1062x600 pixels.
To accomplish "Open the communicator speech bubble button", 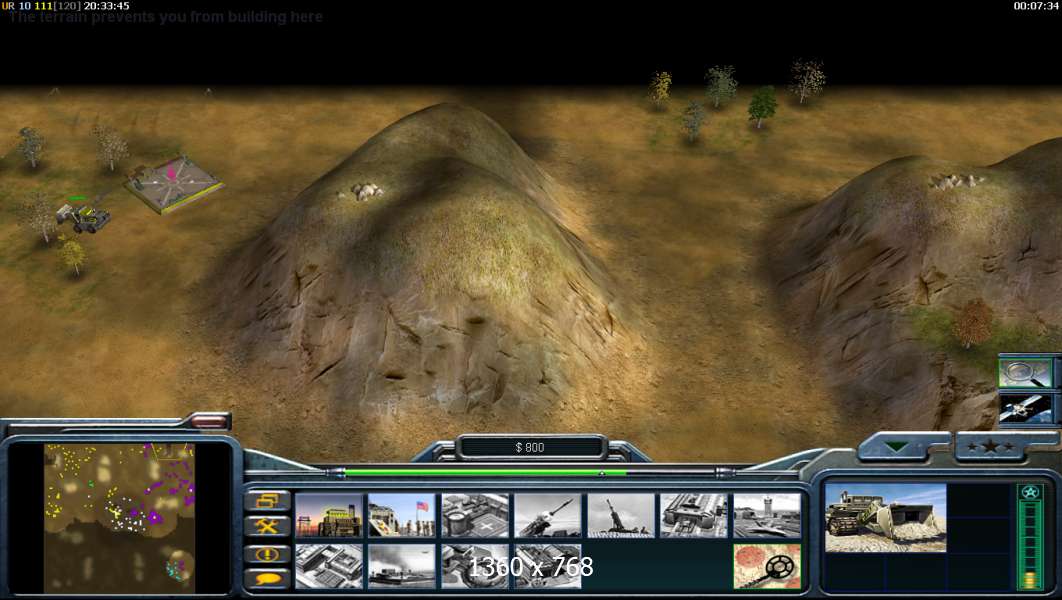I will pyautogui.click(x=268, y=579).
